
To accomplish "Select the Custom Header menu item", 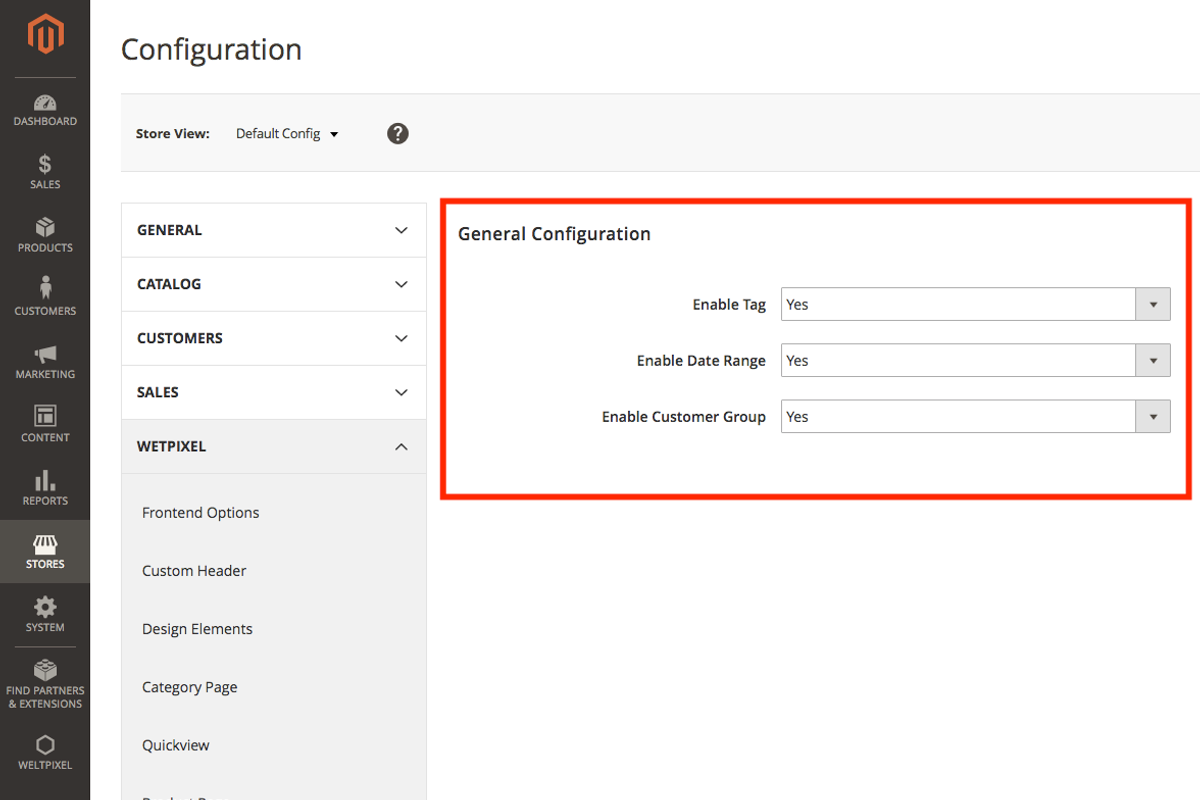I will pos(194,570).
